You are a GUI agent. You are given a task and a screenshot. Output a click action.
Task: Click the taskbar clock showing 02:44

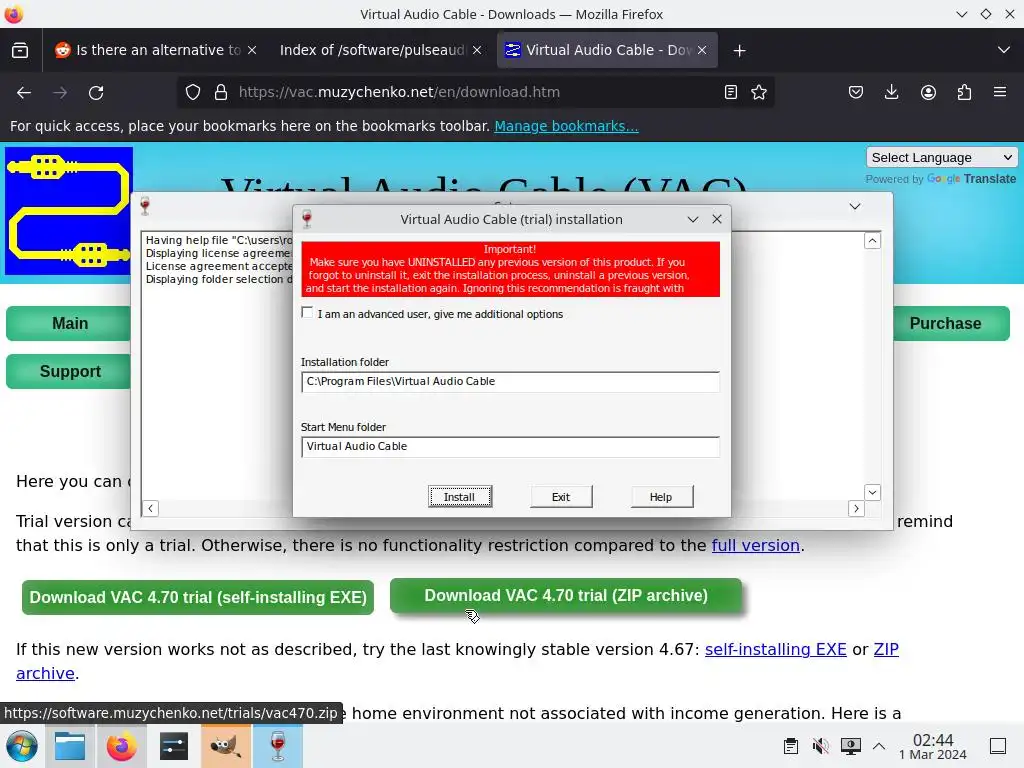click(x=933, y=746)
